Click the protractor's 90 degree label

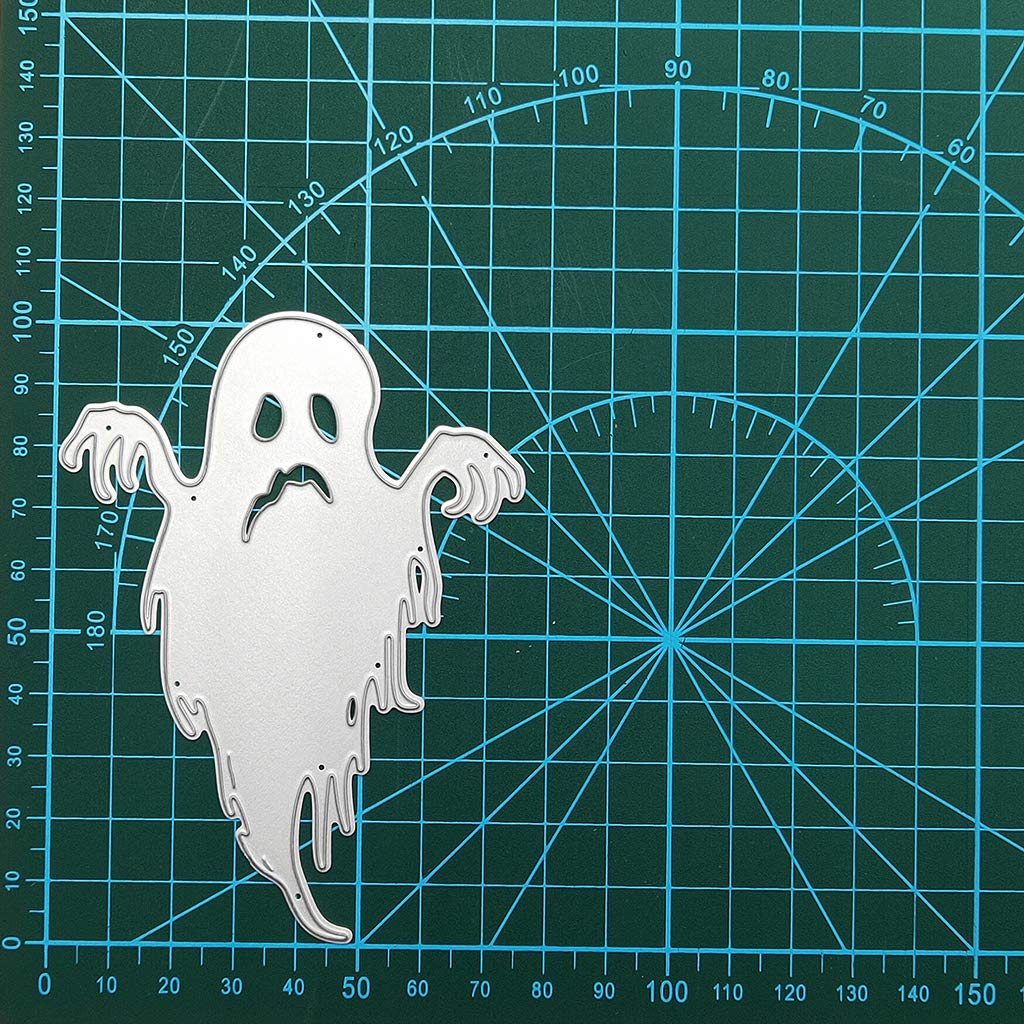[x=678, y=70]
